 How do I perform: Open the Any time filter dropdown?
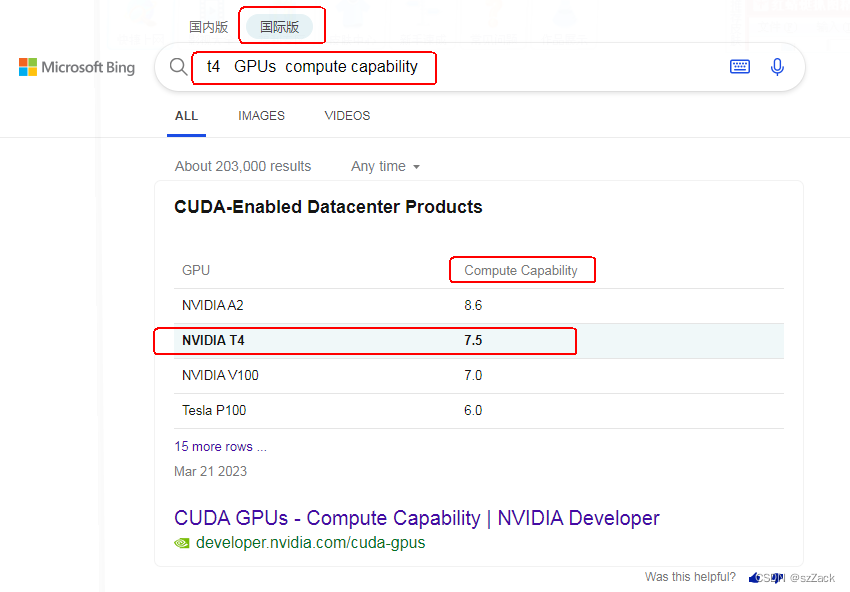(x=385, y=166)
